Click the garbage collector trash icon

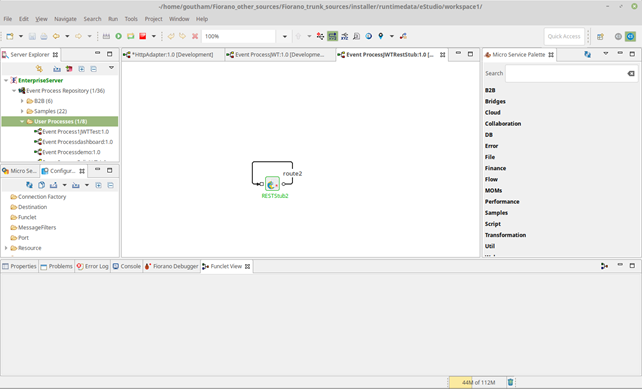511,382
